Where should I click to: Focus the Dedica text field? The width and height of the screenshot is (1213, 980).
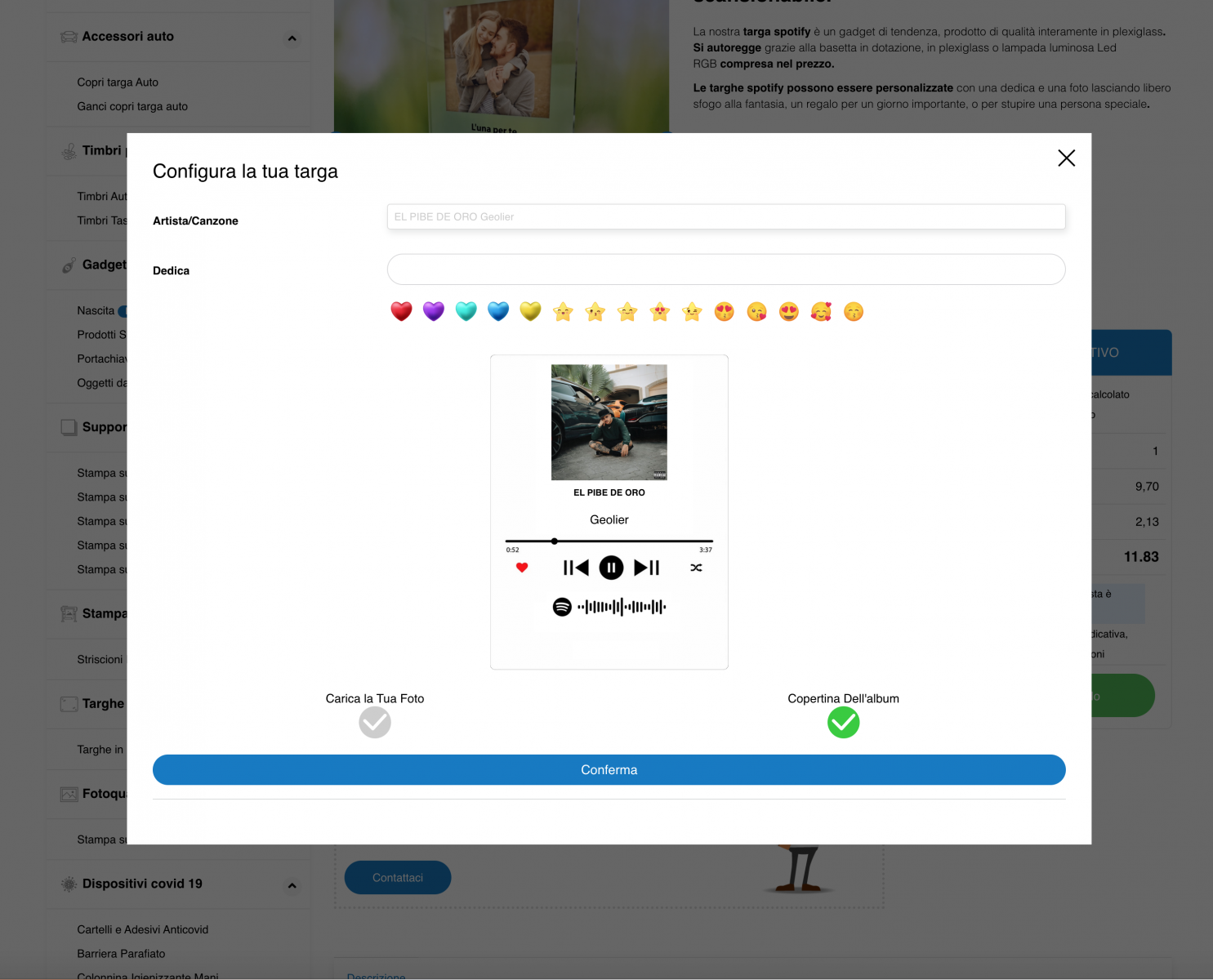point(726,269)
